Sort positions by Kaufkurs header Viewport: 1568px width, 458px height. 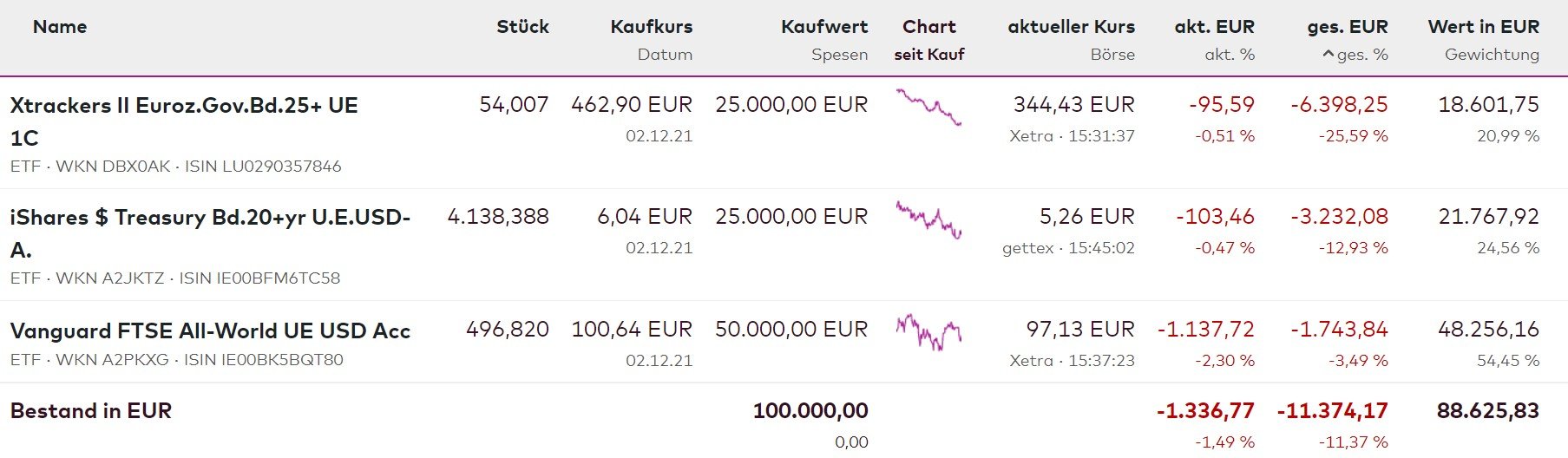[x=651, y=27]
